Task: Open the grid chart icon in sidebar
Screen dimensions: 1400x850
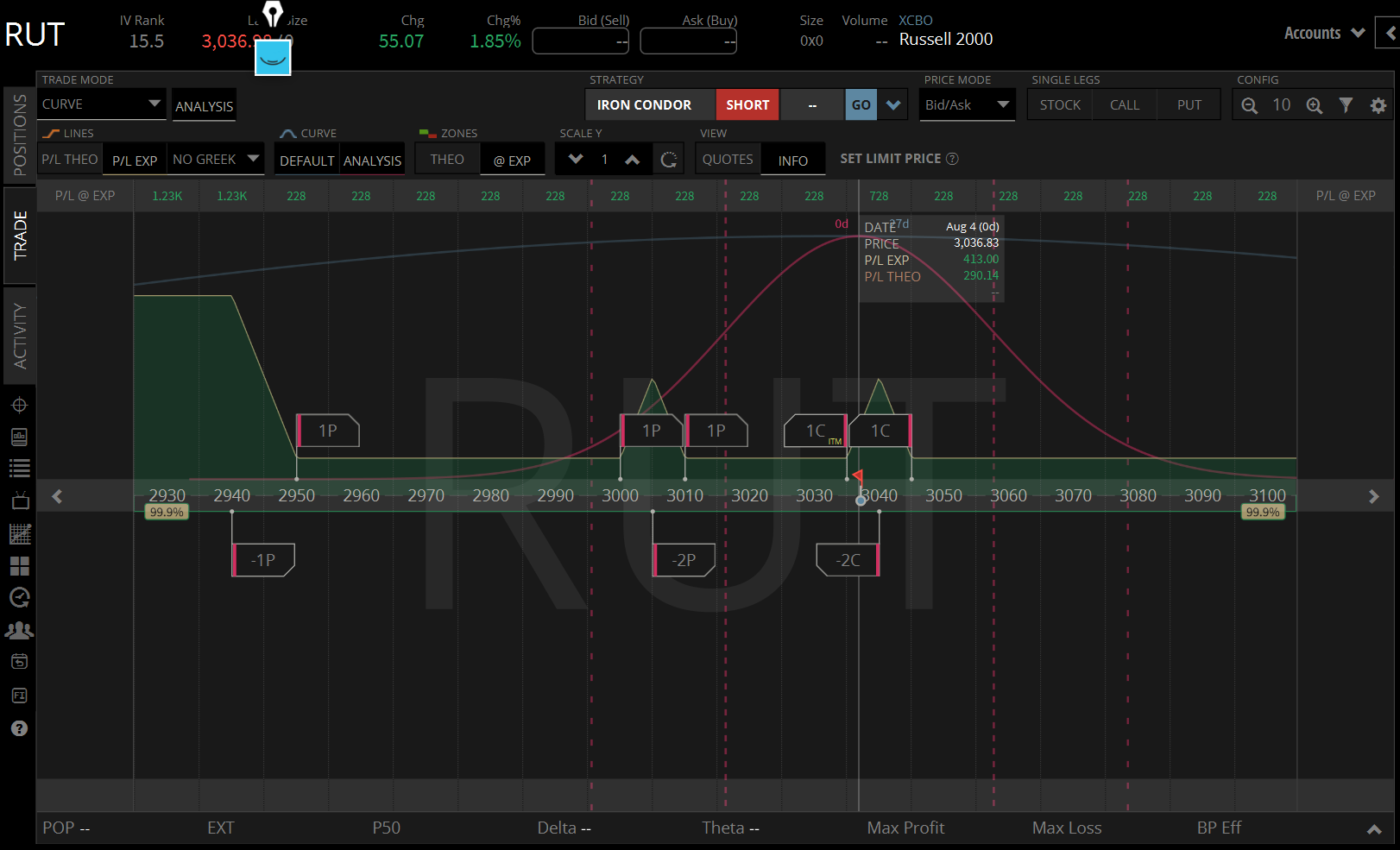Action: pyautogui.click(x=19, y=534)
